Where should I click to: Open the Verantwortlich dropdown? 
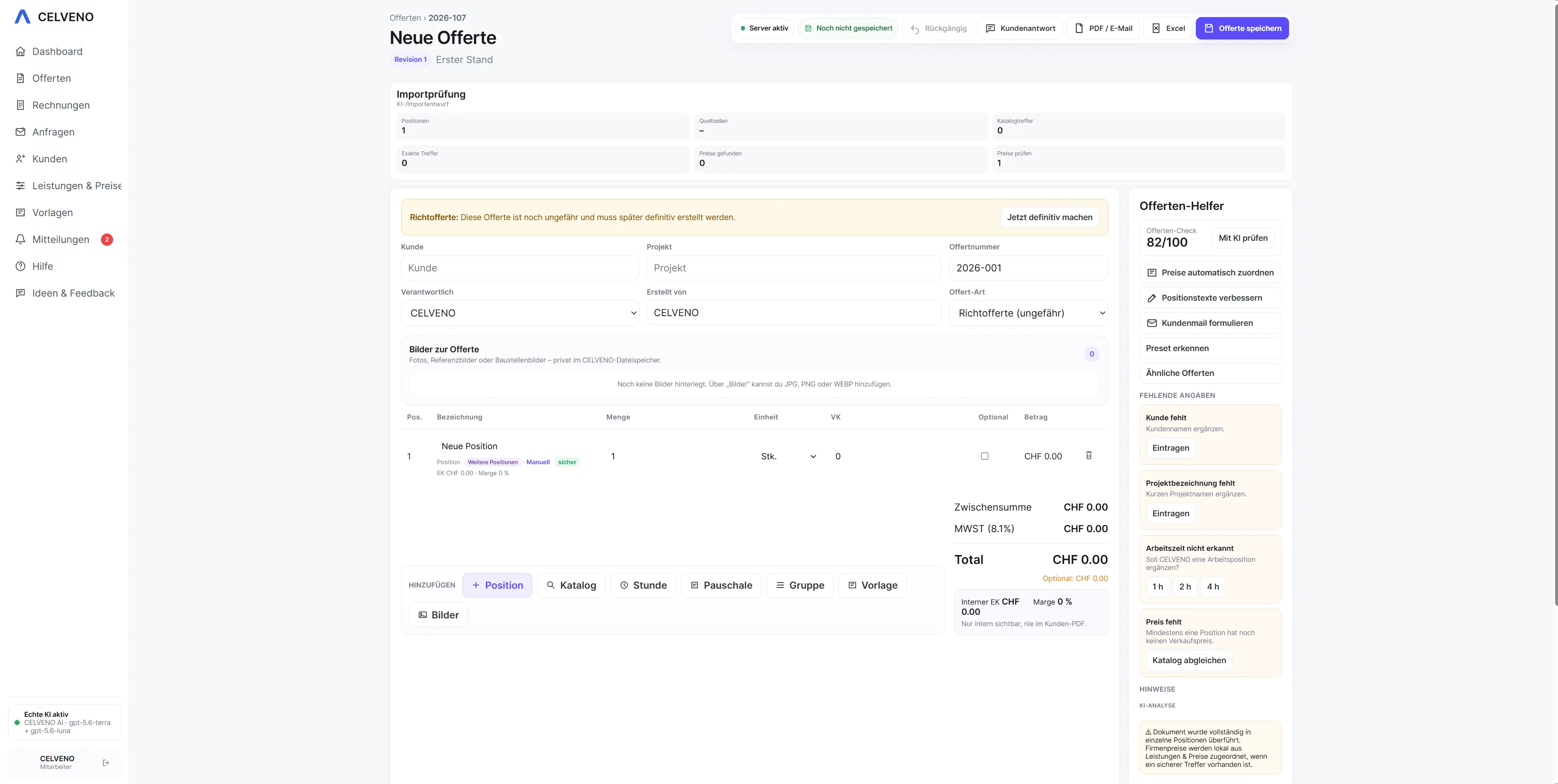pyautogui.click(x=520, y=313)
